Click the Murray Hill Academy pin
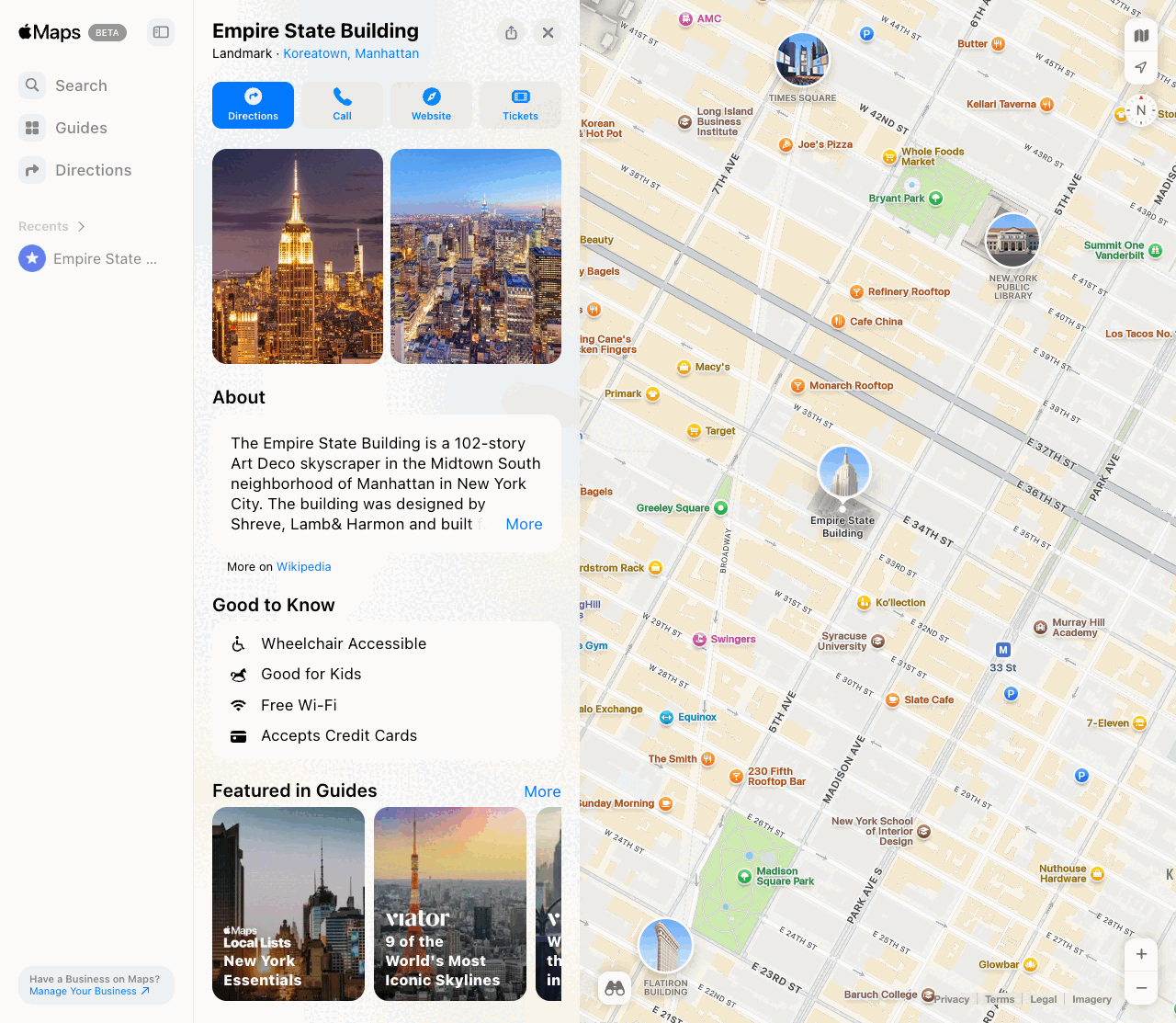This screenshot has width=1176, height=1023. 1040,627
